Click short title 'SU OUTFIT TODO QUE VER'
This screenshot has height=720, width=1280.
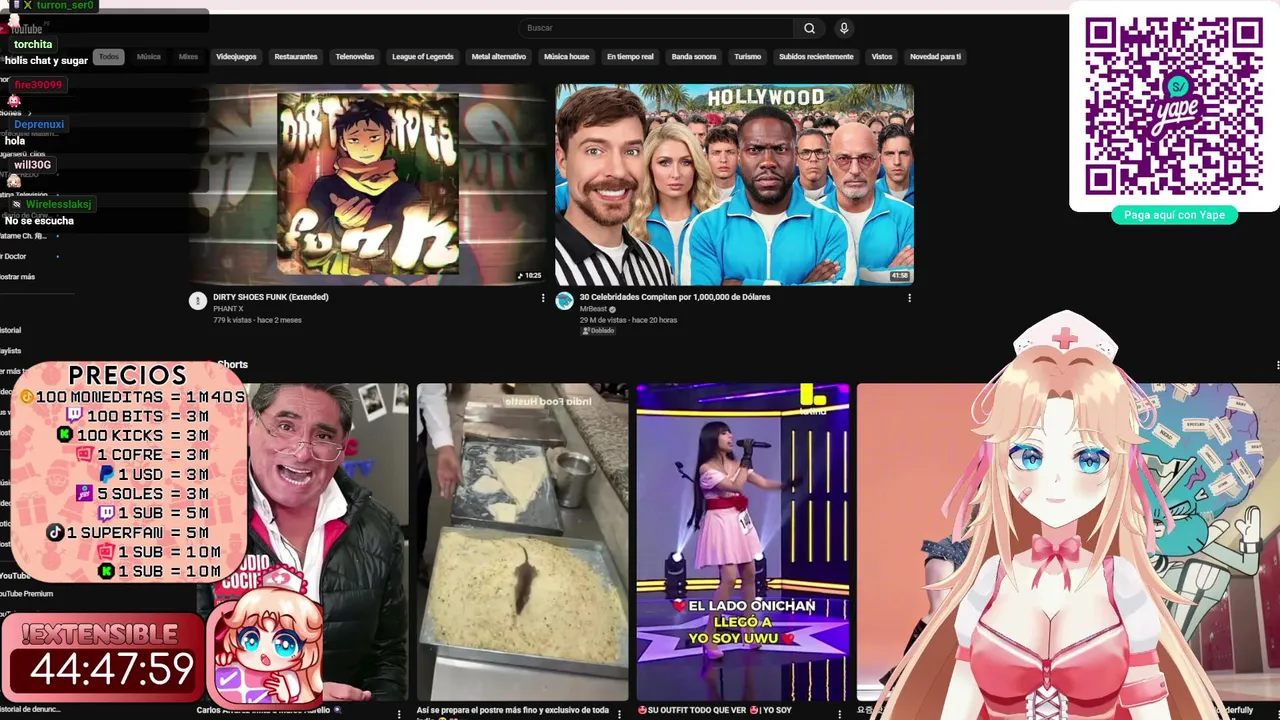pos(715,710)
